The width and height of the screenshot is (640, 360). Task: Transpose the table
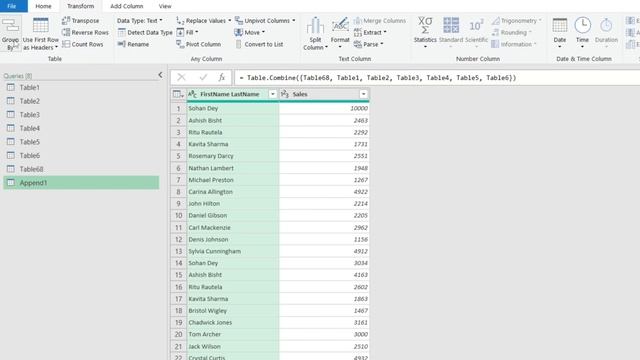point(81,20)
